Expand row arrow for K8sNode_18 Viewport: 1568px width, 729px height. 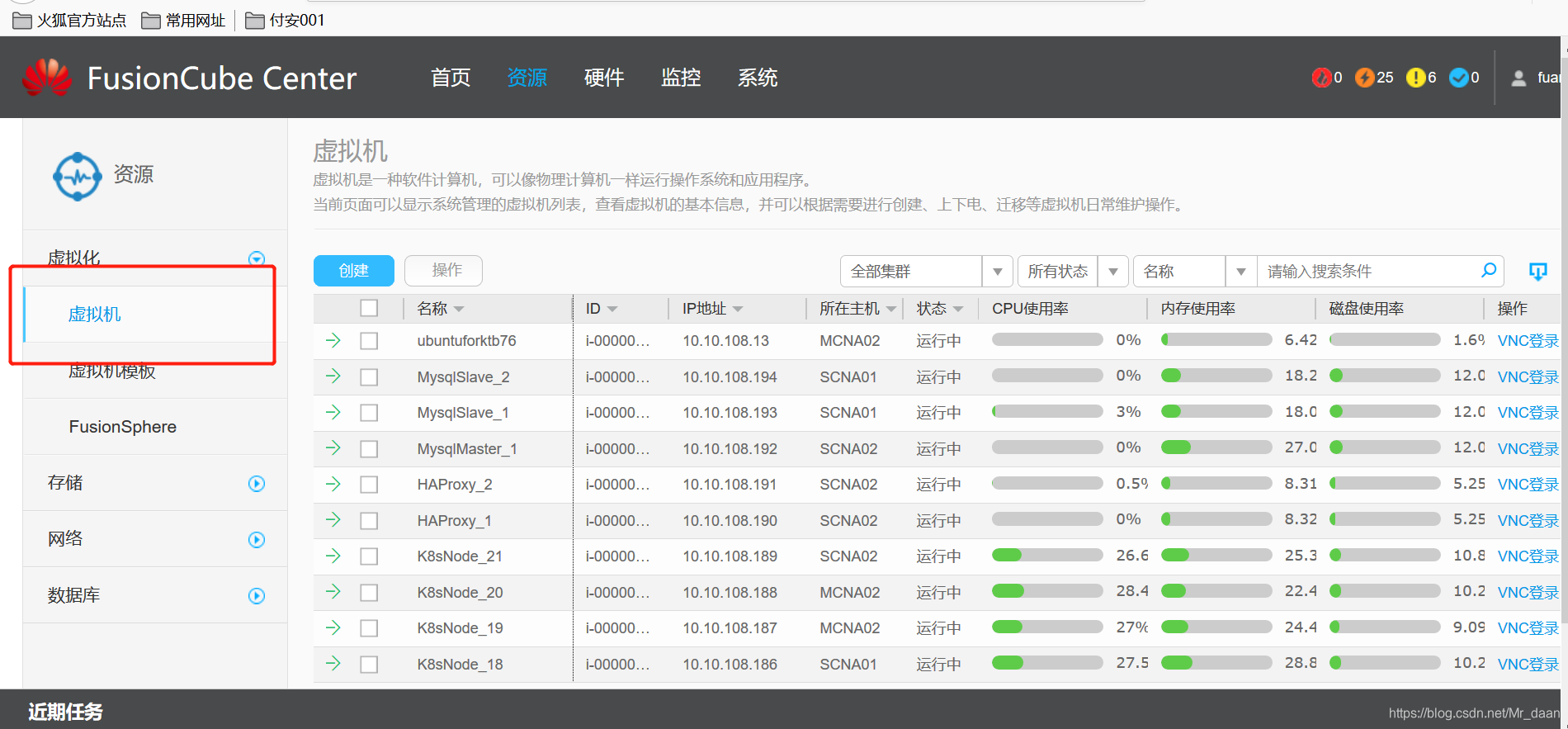pyautogui.click(x=333, y=664)
